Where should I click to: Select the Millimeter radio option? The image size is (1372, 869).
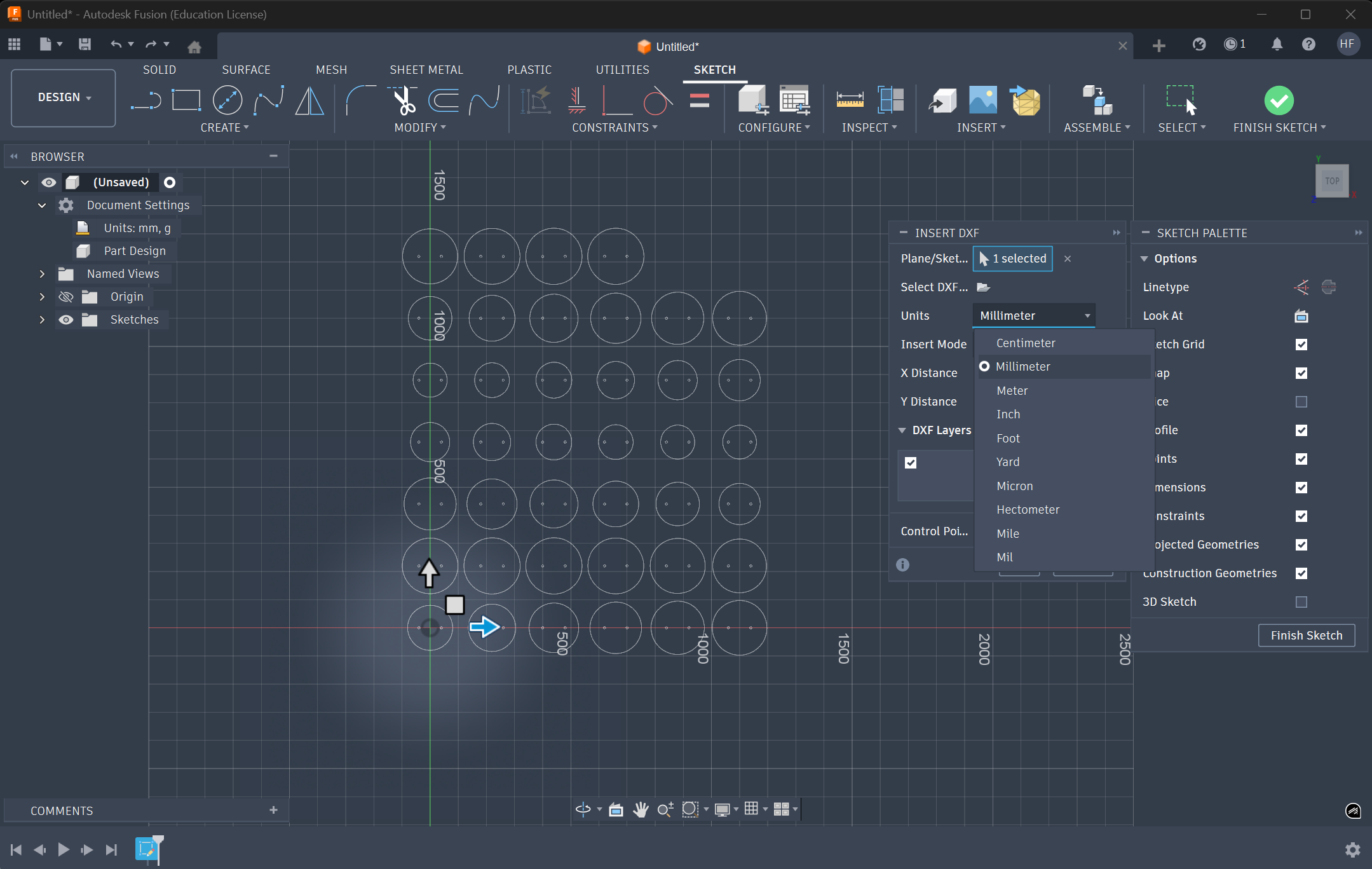[x=984, y=366]
